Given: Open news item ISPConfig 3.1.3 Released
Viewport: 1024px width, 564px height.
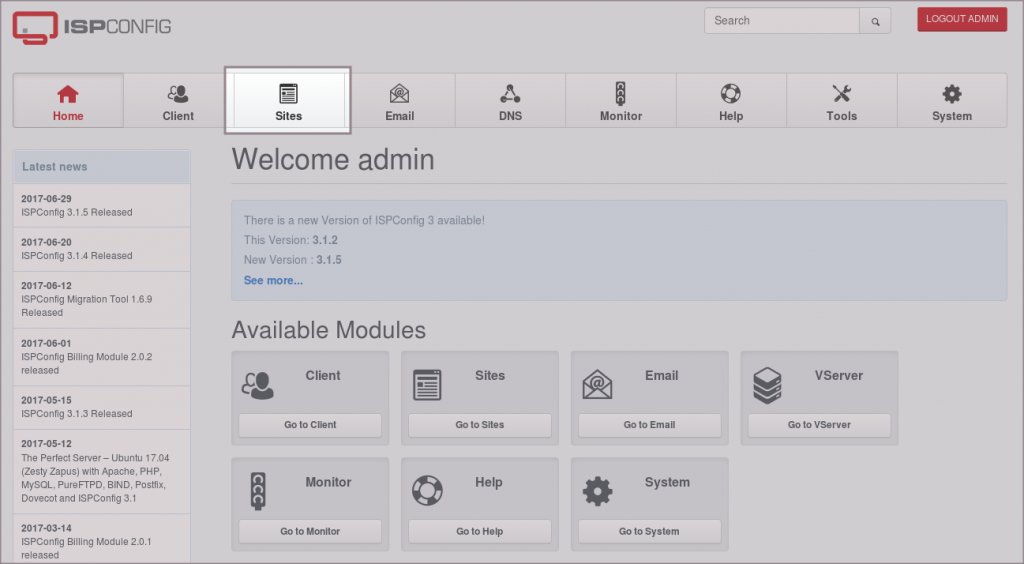Looking at the screenshot, I should (x=76, y=414).
